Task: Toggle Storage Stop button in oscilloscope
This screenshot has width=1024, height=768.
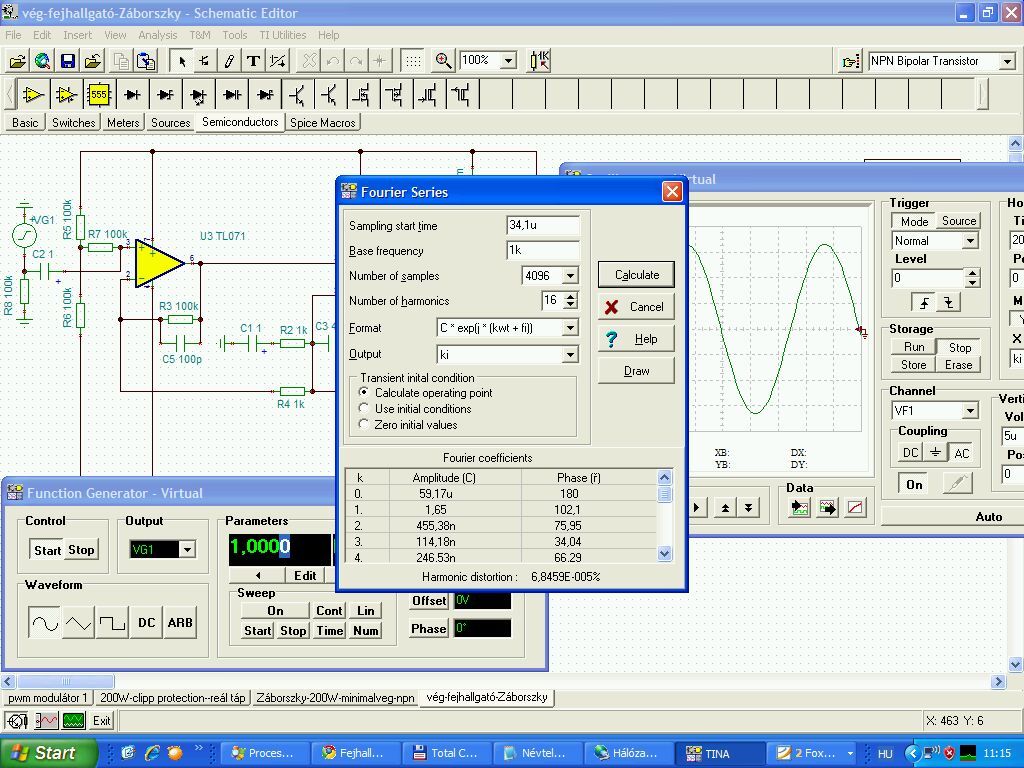Action: point(959,347)
